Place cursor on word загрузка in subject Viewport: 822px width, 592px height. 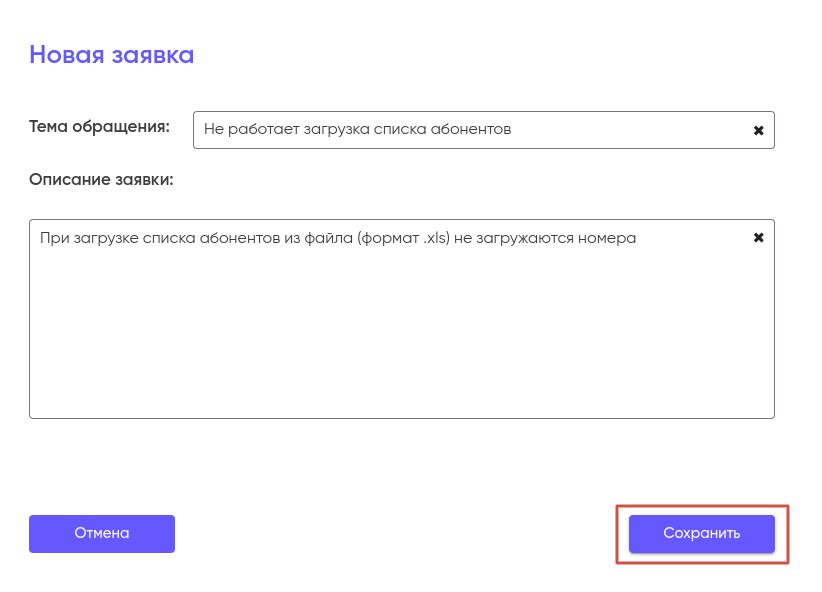(x=328, y=130)
